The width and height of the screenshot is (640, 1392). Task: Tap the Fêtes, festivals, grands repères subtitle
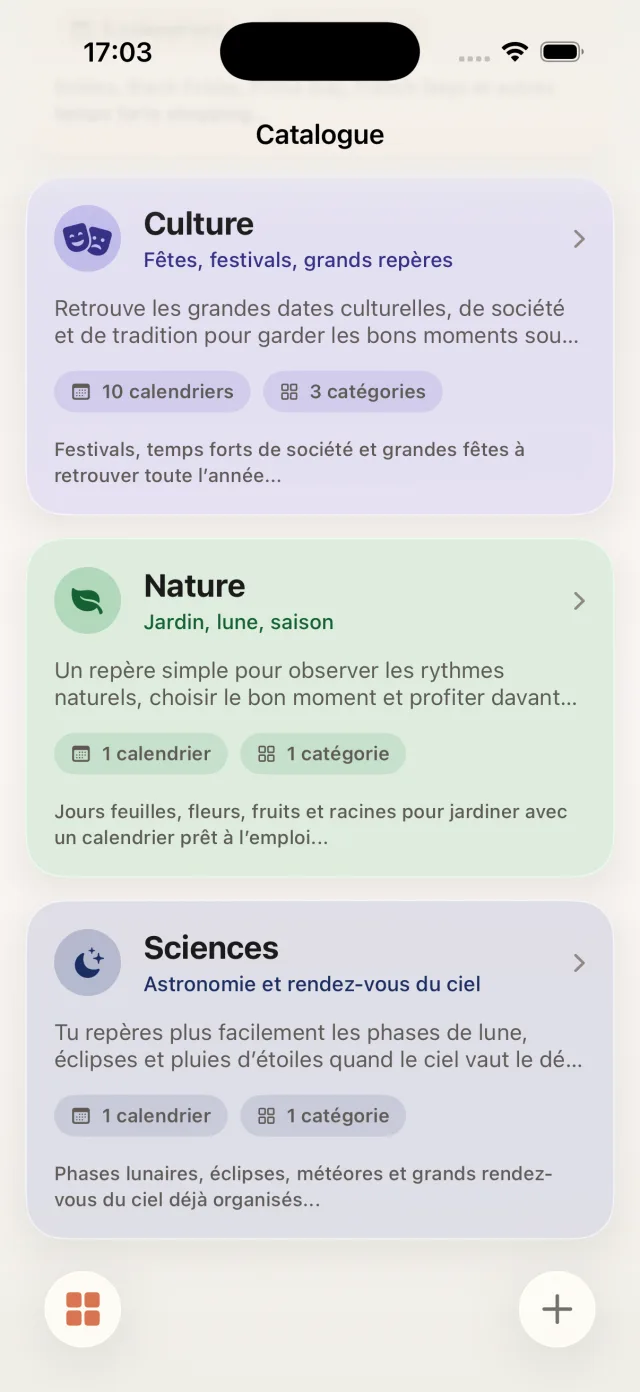tap(299, 260)
